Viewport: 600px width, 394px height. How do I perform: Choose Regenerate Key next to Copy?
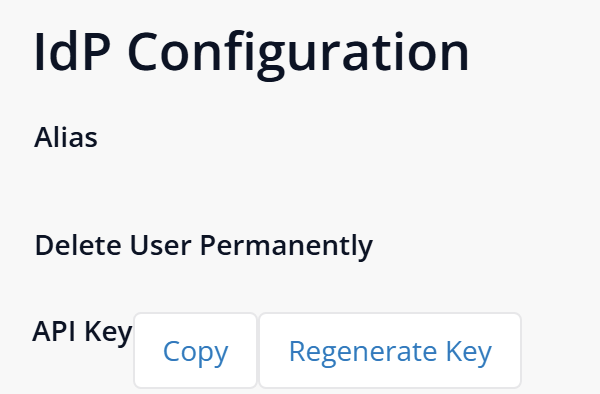(390, 350)
